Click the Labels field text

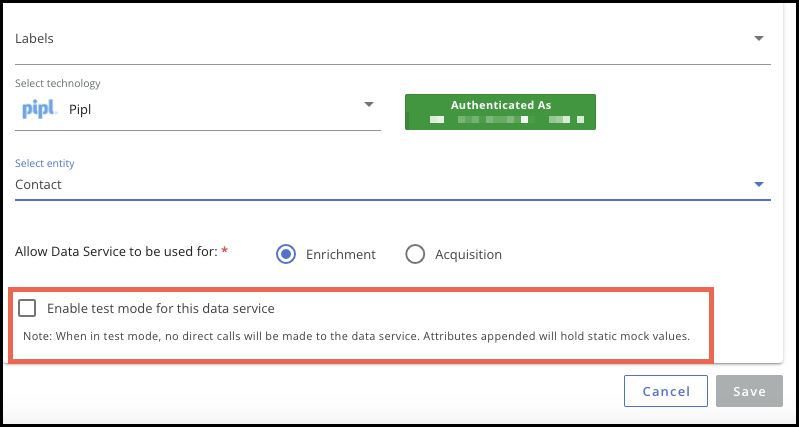34,39
